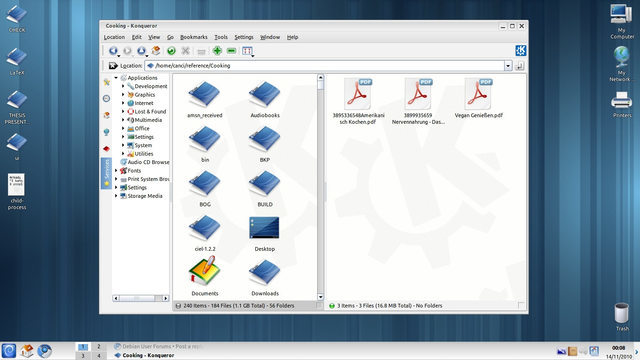Go back with the Back arrow
Screen dimensions: 640x360
(113, 51)
